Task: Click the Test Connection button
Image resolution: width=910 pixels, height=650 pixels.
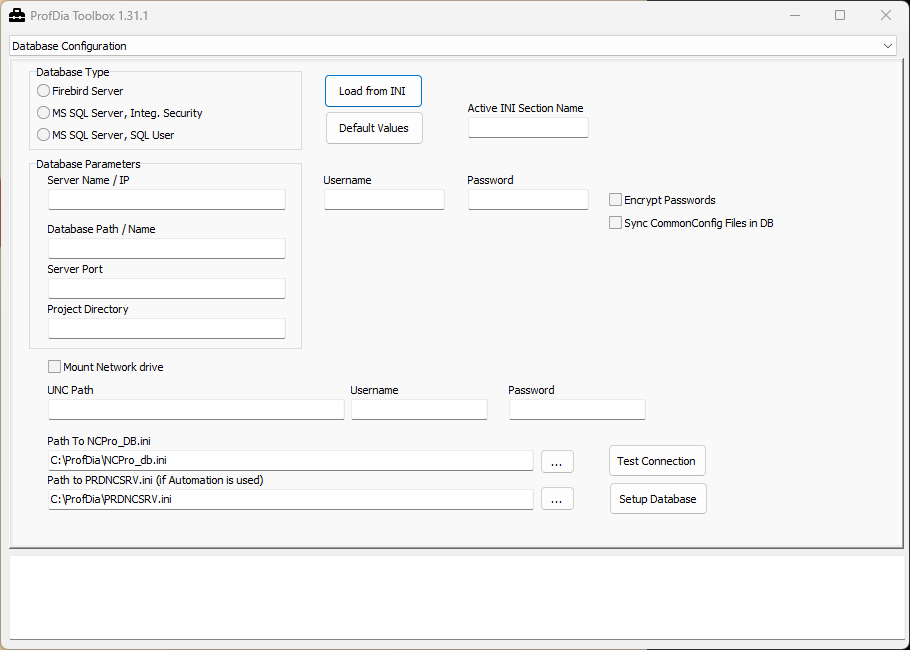Action: click(656, 461)
